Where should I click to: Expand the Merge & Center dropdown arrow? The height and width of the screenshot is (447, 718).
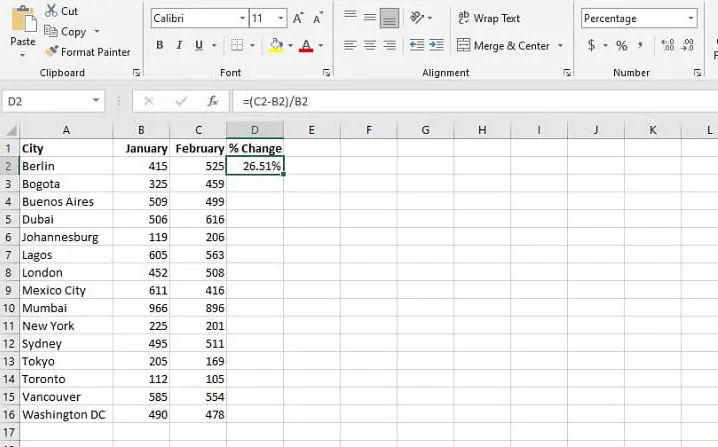click(560, 45)
